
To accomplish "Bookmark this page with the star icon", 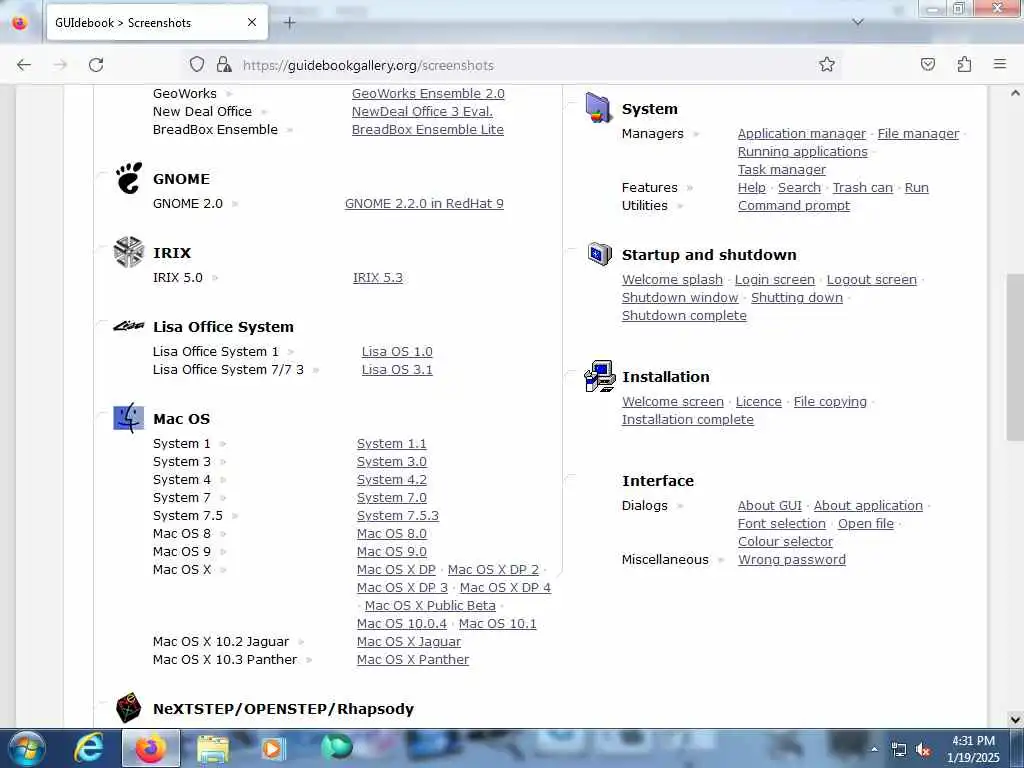I will [x=827, y=64].
